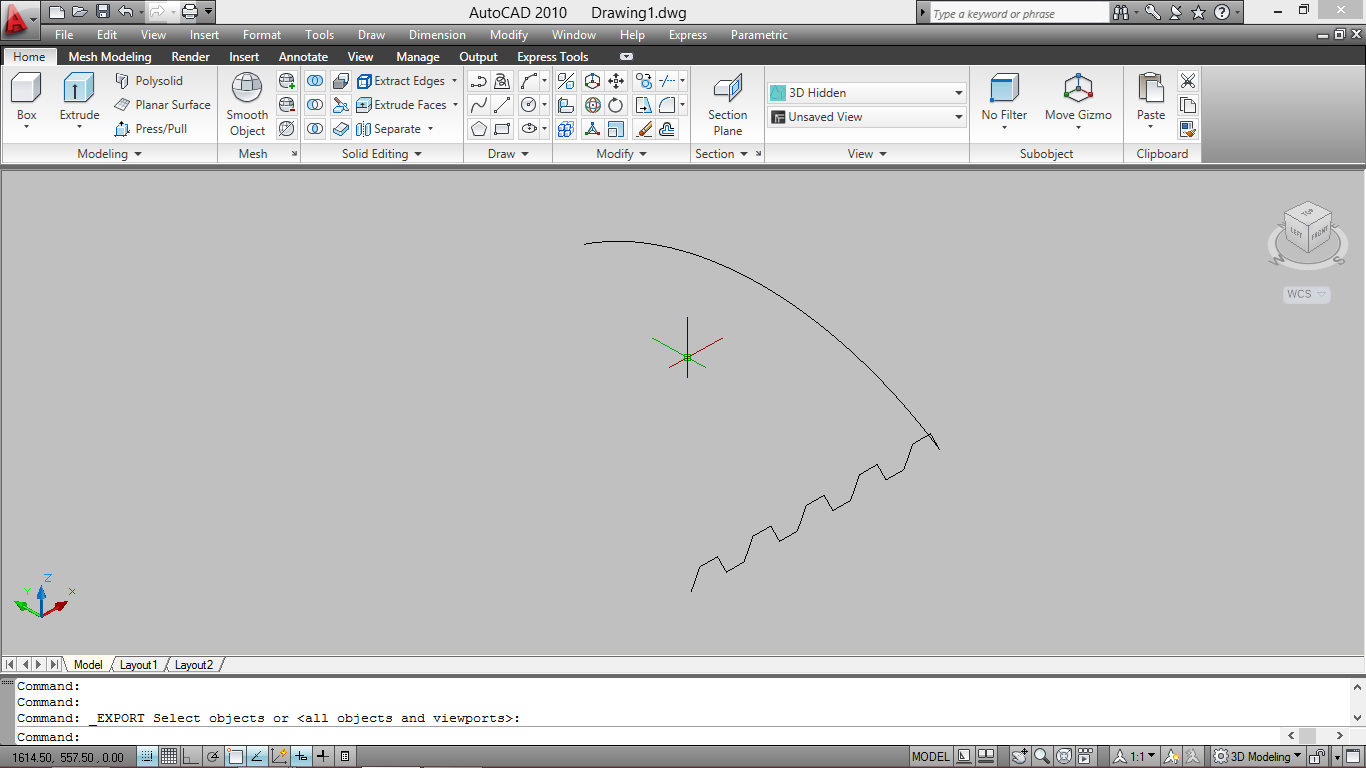Toggle Polar Tracking in status bar
The height and width of the screenshot is (768, 1366).
pyautogui.click(x=213, y=757)
